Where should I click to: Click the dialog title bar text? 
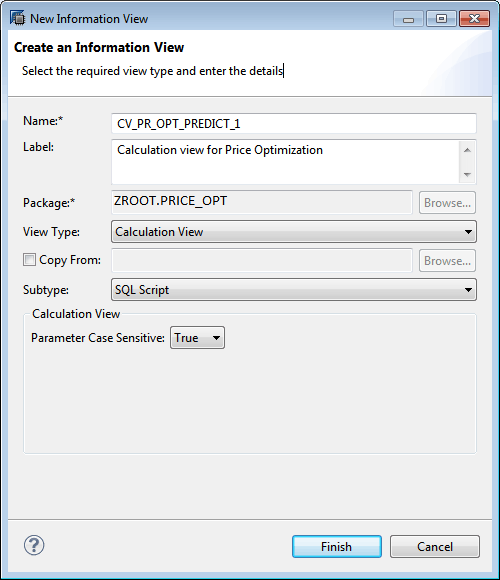[x=89, y=19]
